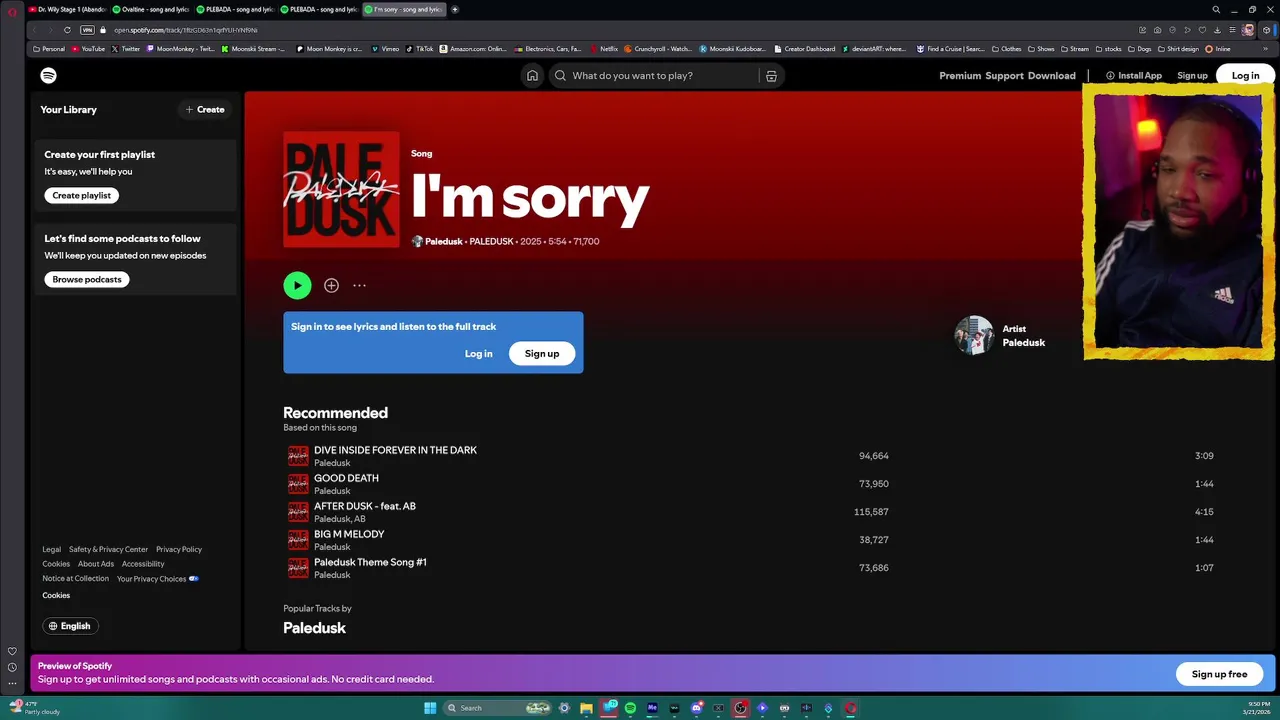Click Log in inside the blue banner
This screenshot has height=720, width=1280.
478,353
